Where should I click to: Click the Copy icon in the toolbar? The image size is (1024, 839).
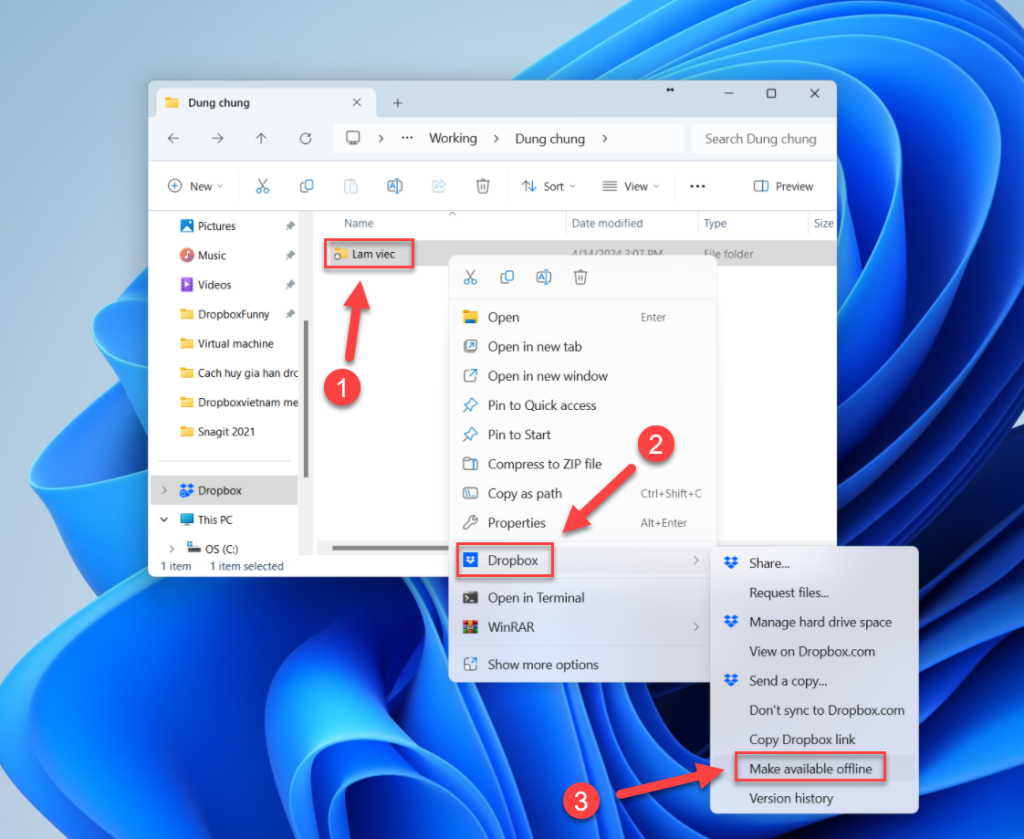pyautogui.click(x=306, y=186)
